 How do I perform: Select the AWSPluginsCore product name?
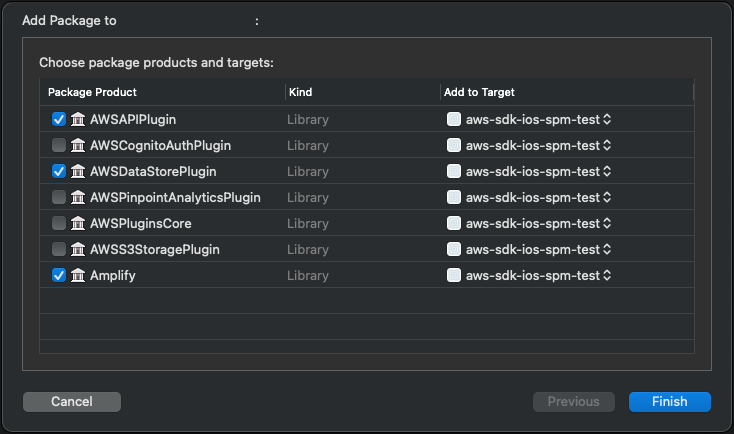[140, 223]
